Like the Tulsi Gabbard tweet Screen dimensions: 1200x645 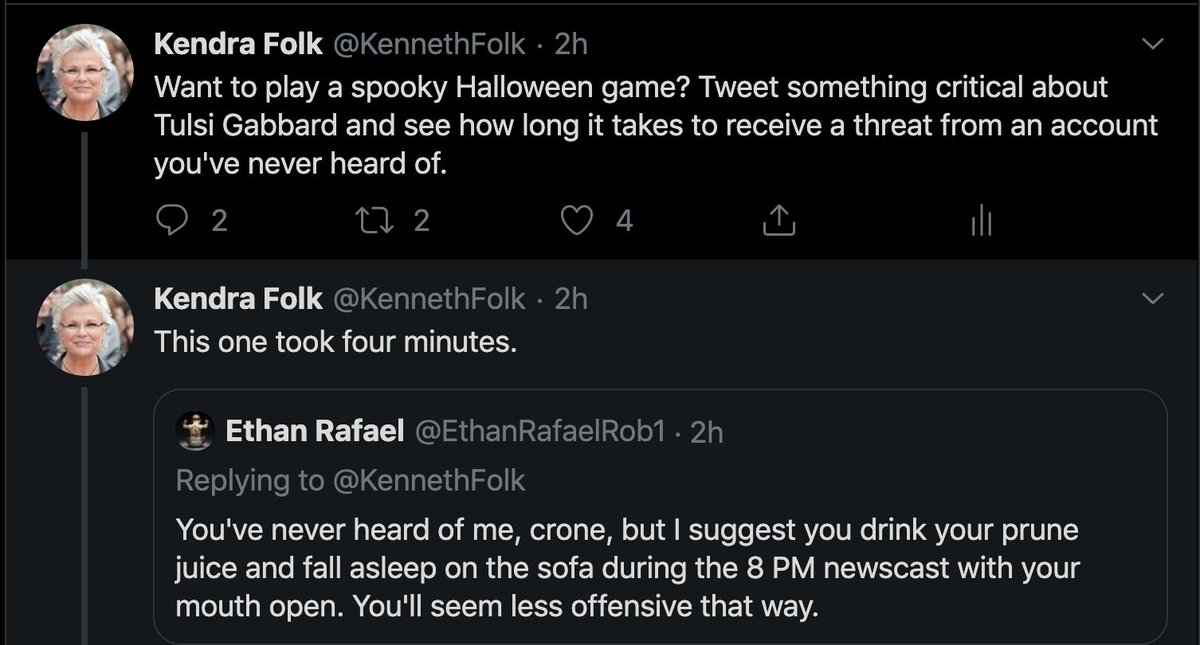click(x=577, y=220)
